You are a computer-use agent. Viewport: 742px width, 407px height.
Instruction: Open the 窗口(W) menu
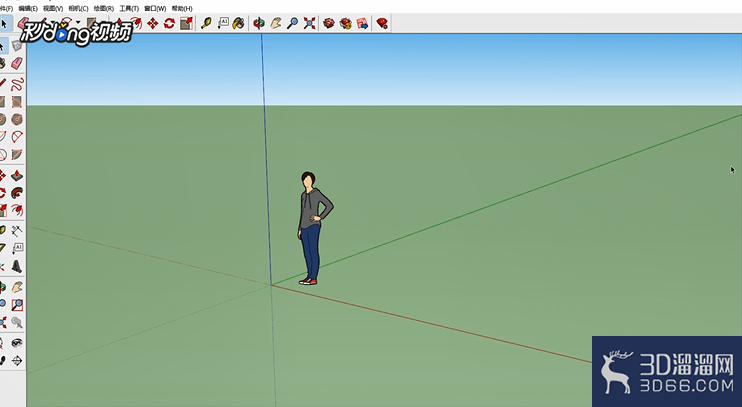click(x=155, y=9)
